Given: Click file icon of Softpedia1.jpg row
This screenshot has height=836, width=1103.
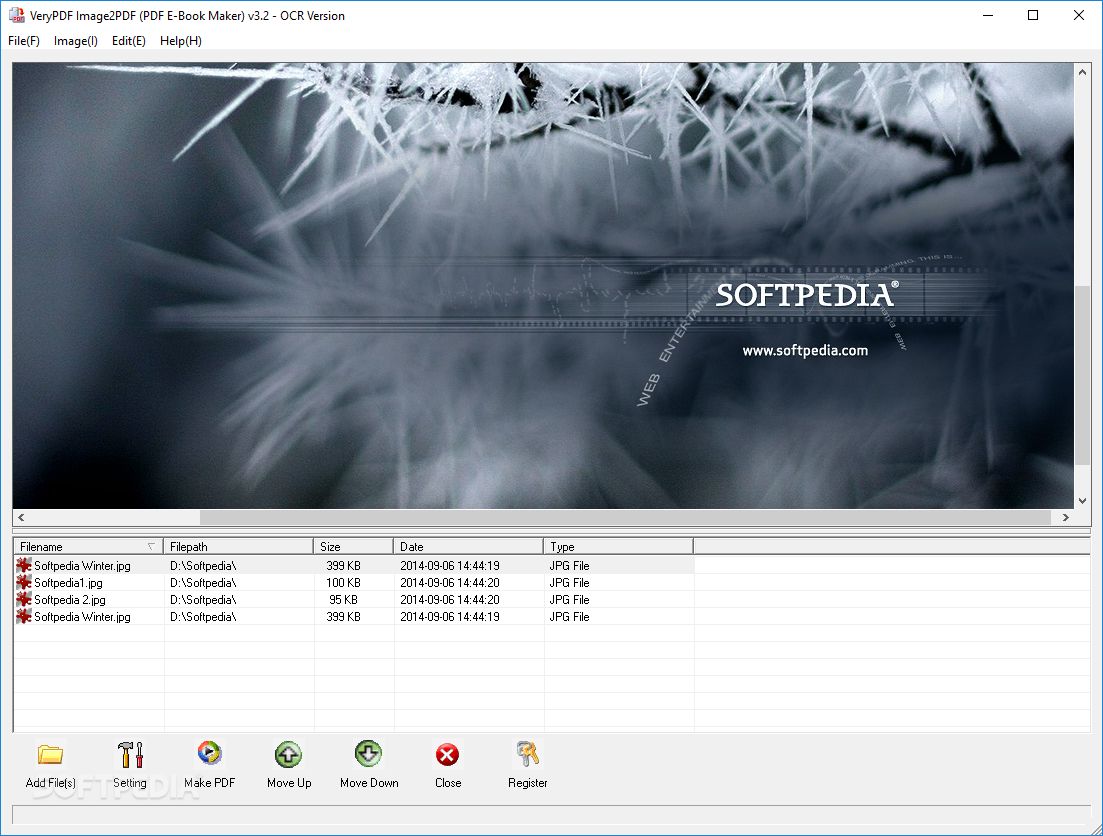Looking at the screenshot, I should 24,582.
